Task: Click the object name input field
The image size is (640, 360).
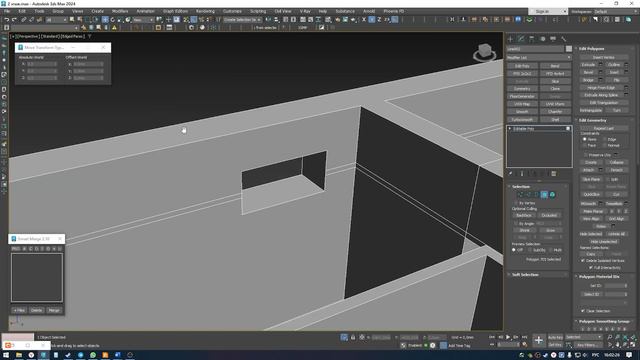Action: click(535, 49)
